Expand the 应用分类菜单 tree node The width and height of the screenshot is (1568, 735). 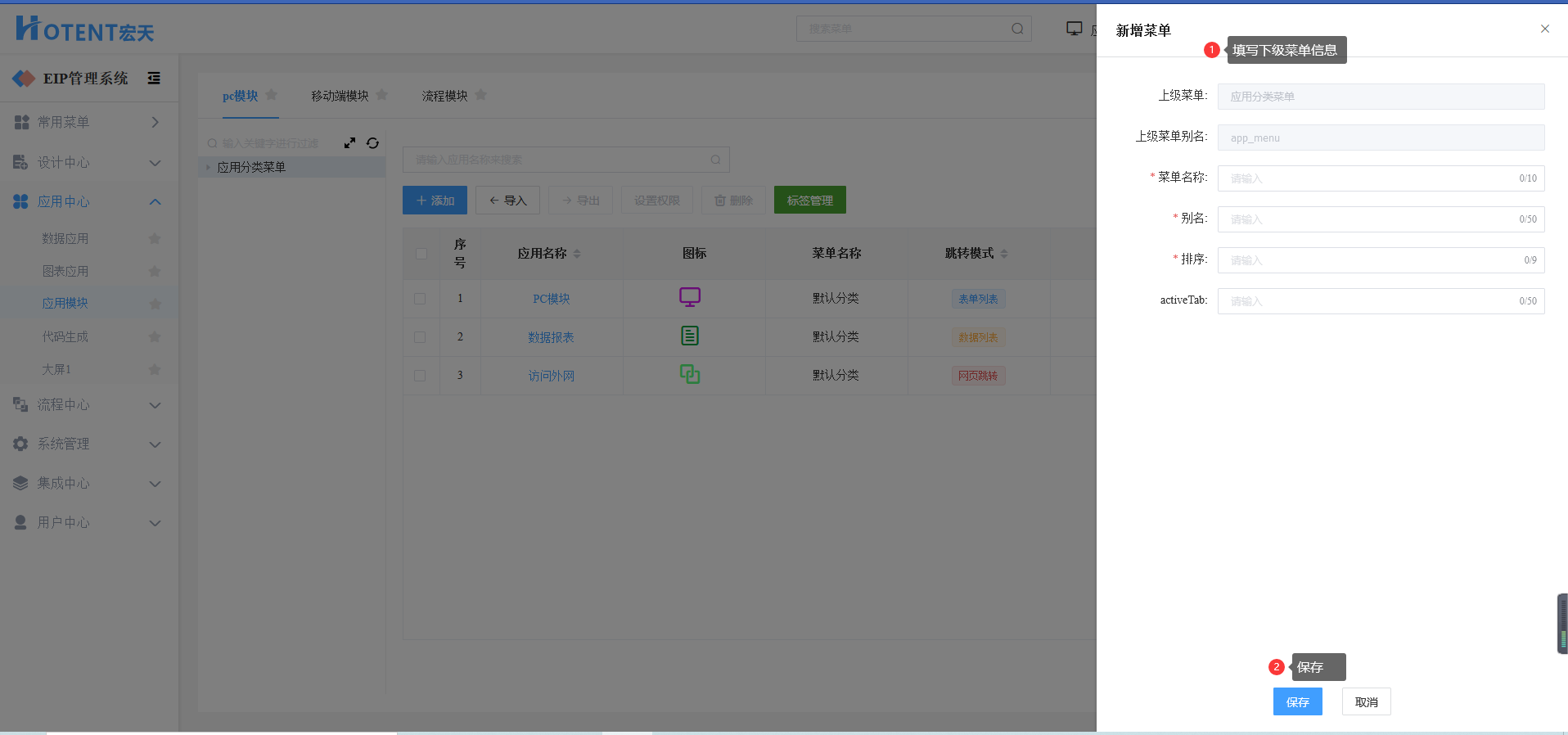click(209, 168)
